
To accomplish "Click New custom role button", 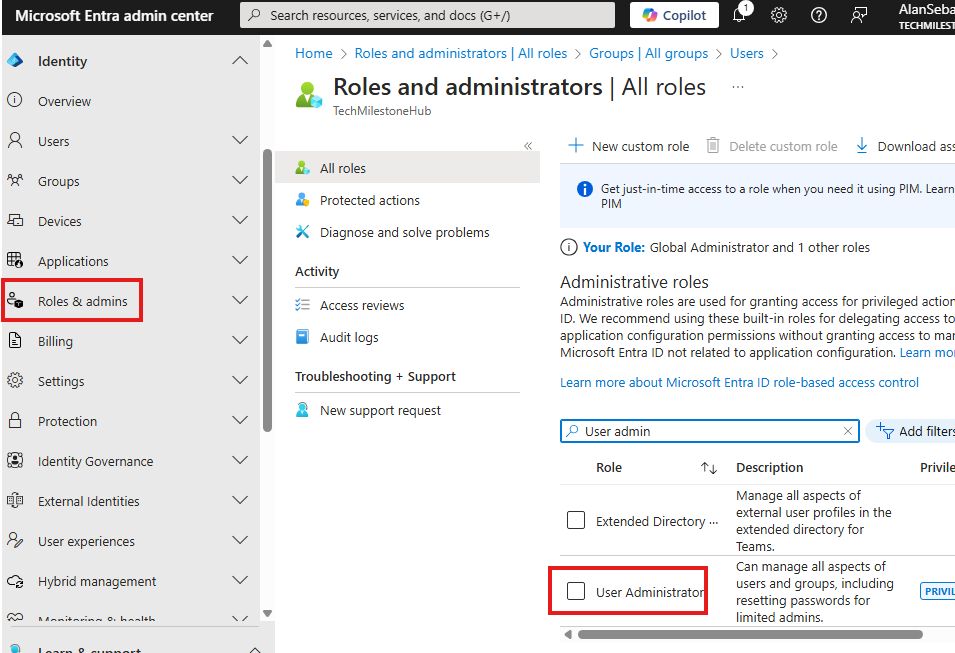I will click(629, 146).
